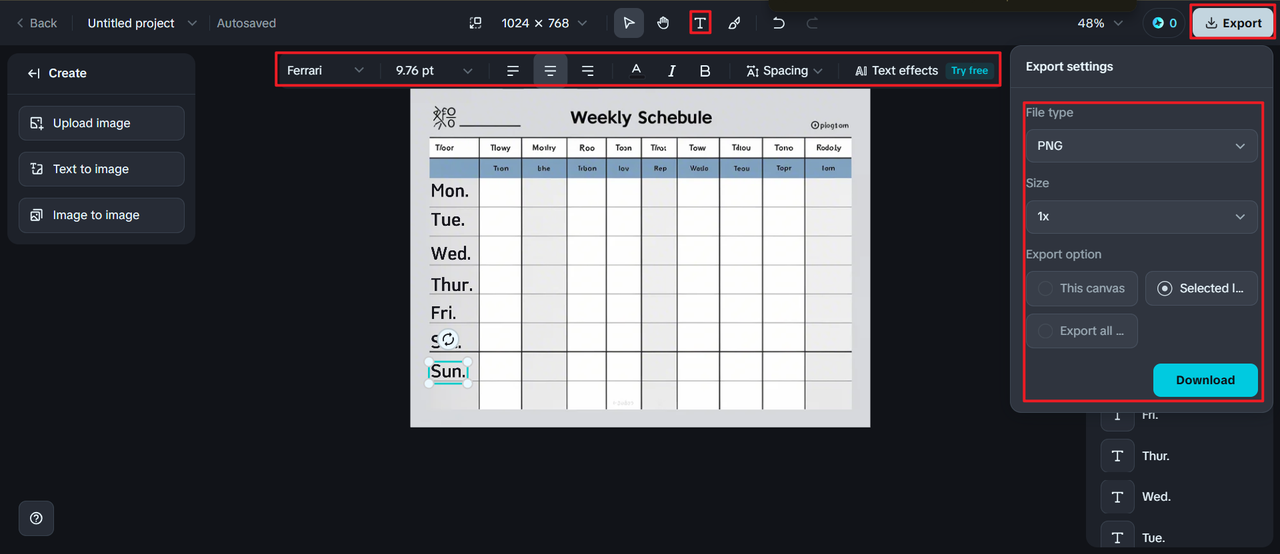
Task: Expand the Spacing dropdown
Action: pos(785,71)
